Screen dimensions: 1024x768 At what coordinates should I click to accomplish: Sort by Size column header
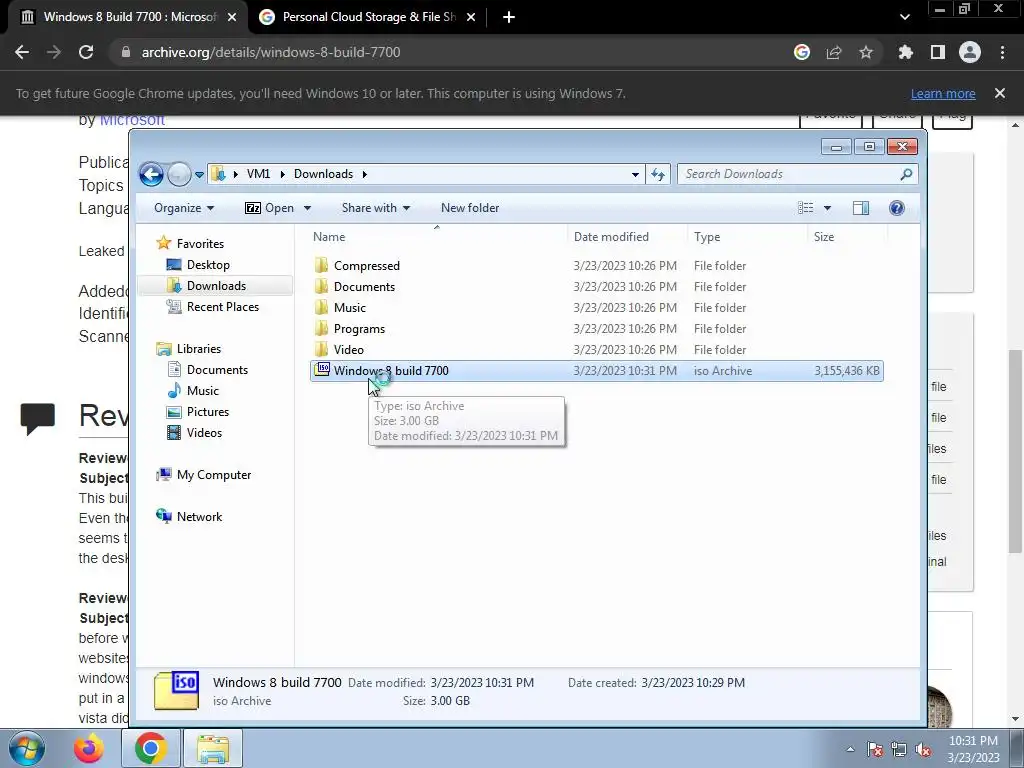pos(847,236)
